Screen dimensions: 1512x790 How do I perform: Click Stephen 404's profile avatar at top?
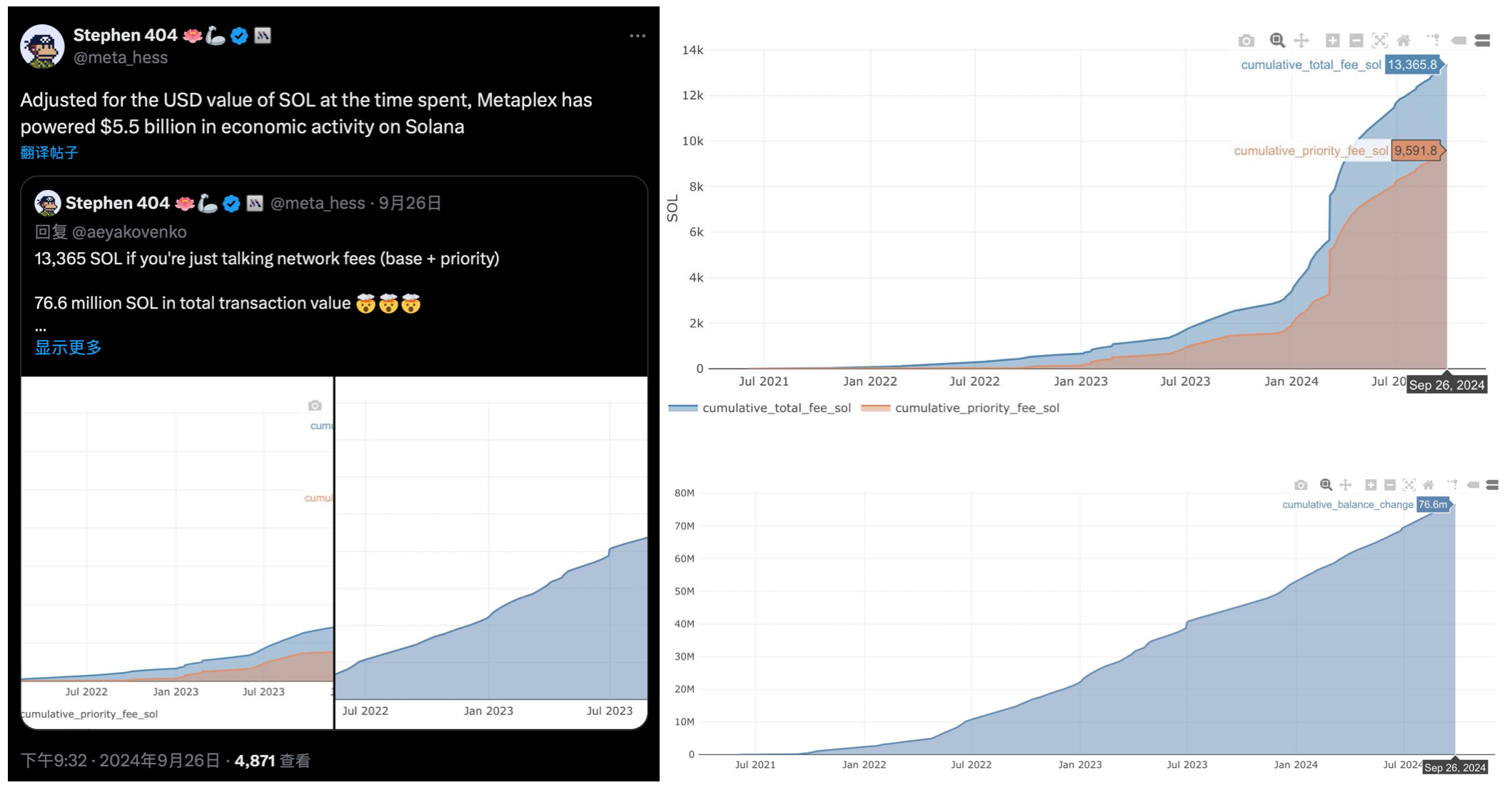(x=42, y=46)
